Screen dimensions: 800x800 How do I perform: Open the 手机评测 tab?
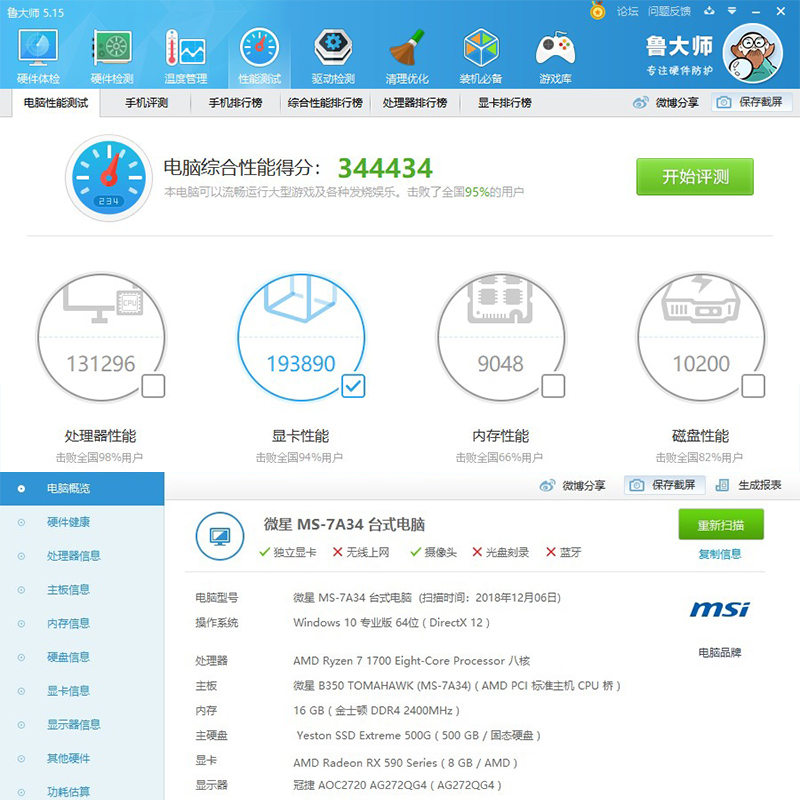coord(149,102)
